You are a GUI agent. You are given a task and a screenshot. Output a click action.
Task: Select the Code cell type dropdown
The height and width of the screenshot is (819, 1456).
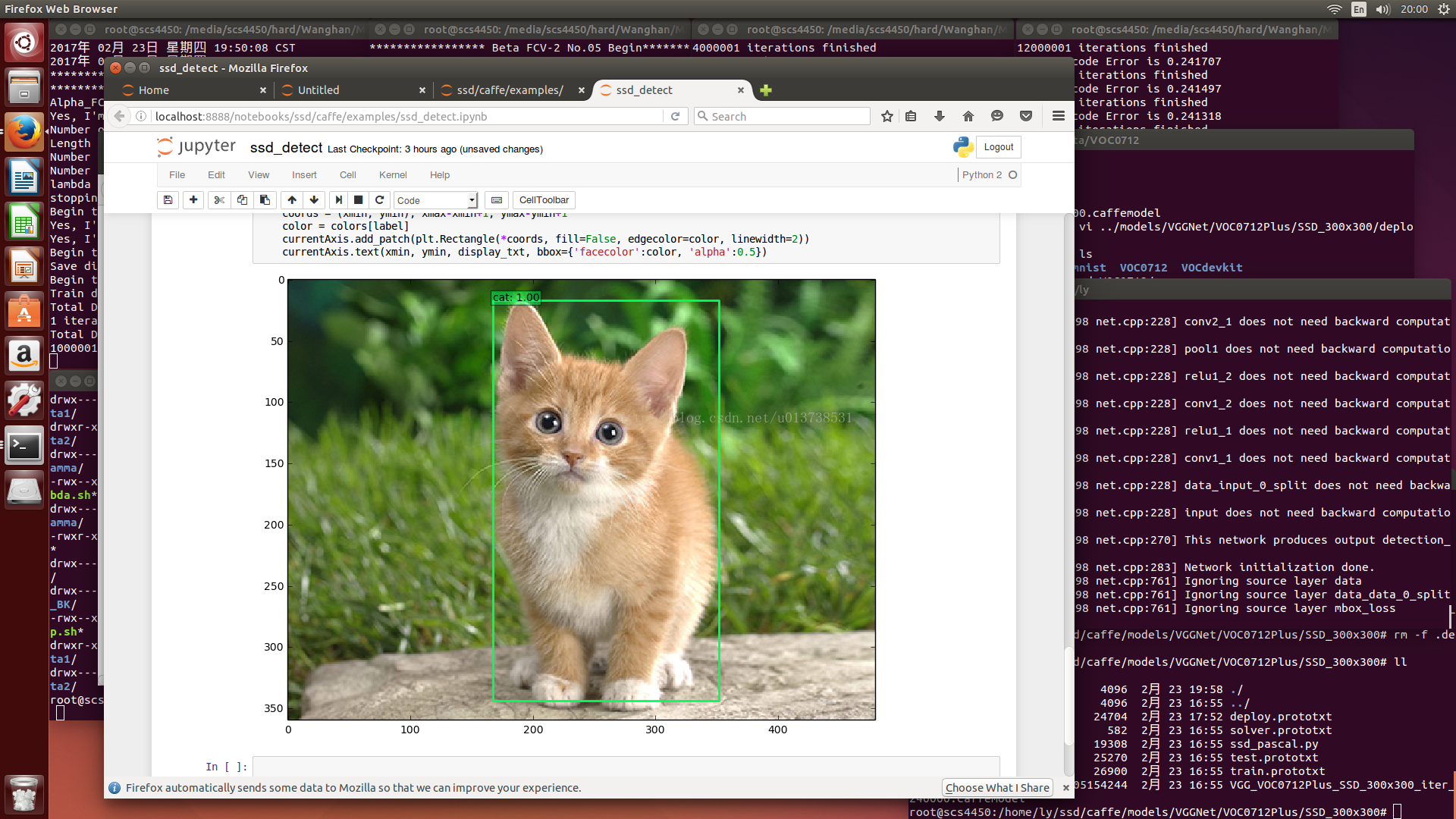tap(434, 200)
